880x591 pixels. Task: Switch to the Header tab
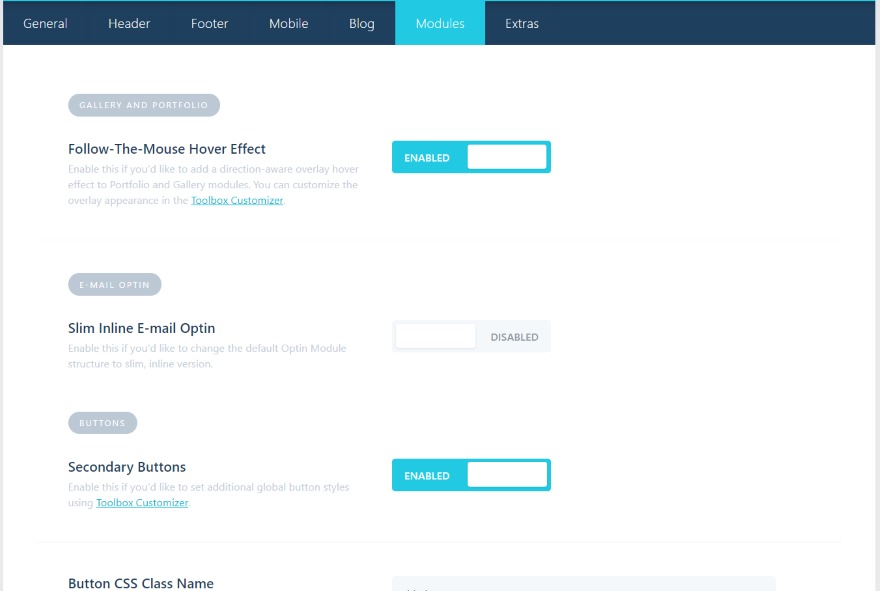click(x=129, y=24)
